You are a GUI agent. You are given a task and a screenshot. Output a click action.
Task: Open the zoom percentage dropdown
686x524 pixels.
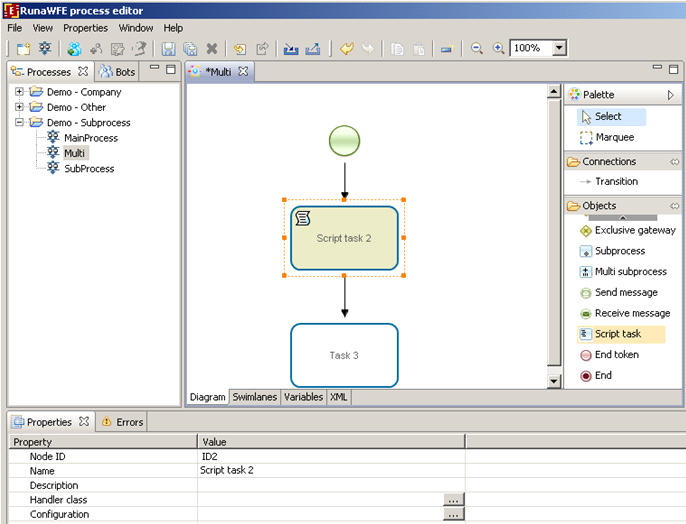click(559, 48)
